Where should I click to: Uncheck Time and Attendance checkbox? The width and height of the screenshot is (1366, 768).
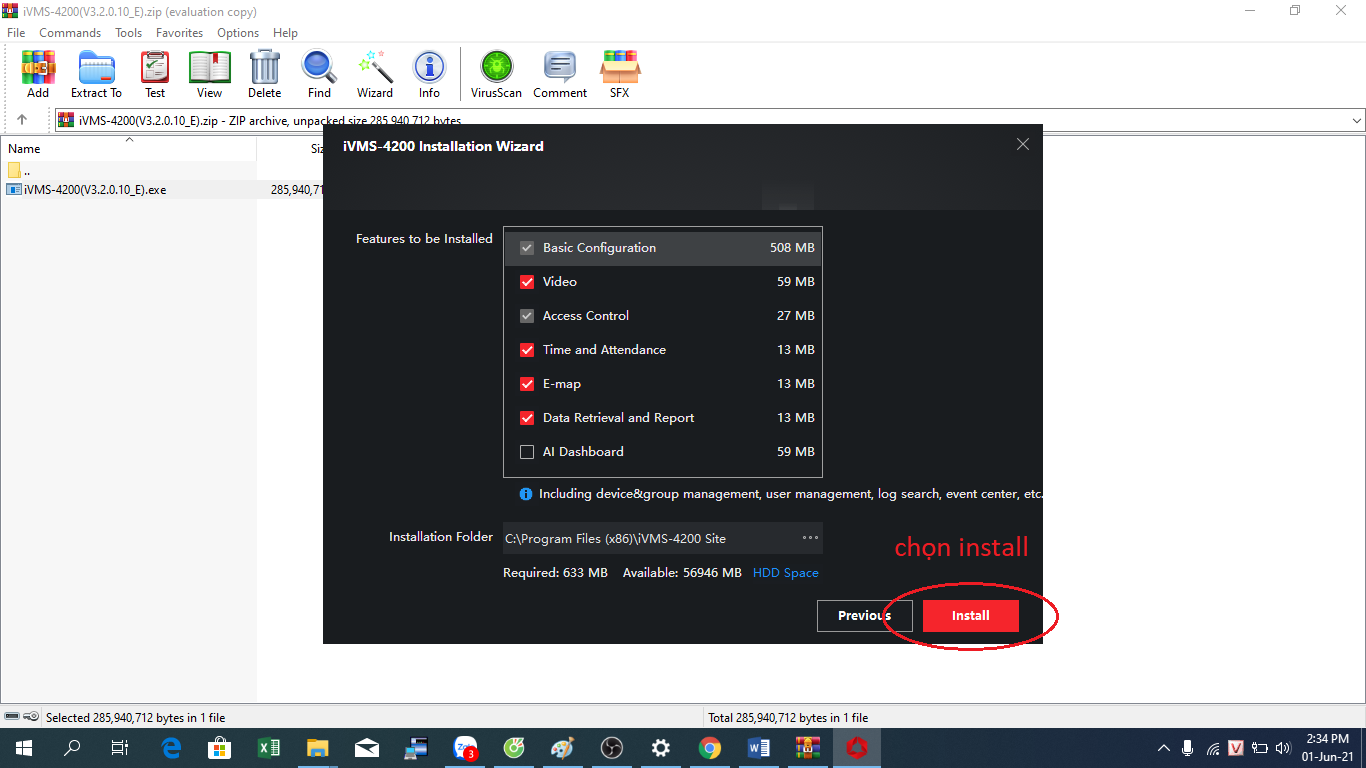pyautogui.click(x=527, y=350)
